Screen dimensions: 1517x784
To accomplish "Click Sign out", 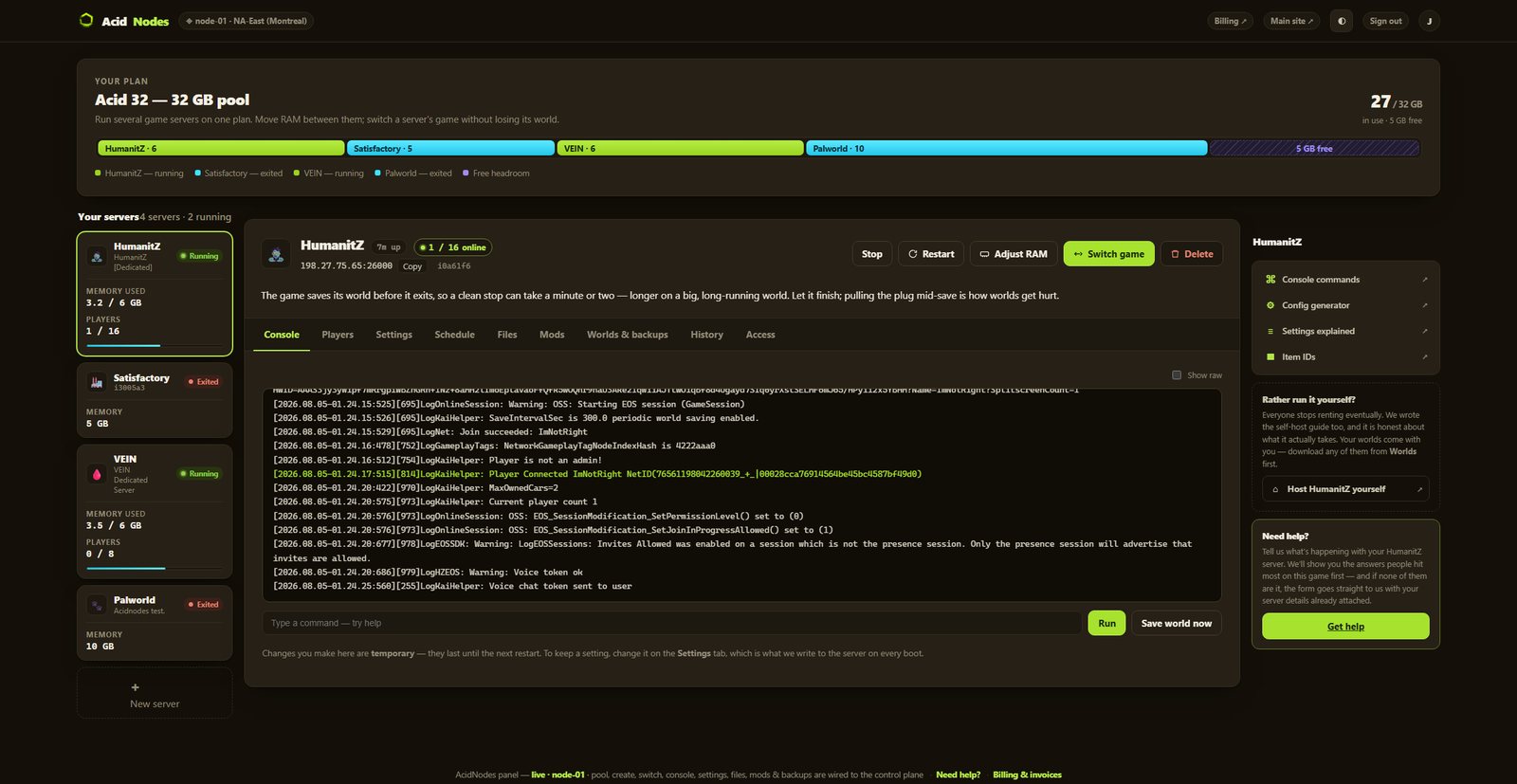I will [1385, 21].
